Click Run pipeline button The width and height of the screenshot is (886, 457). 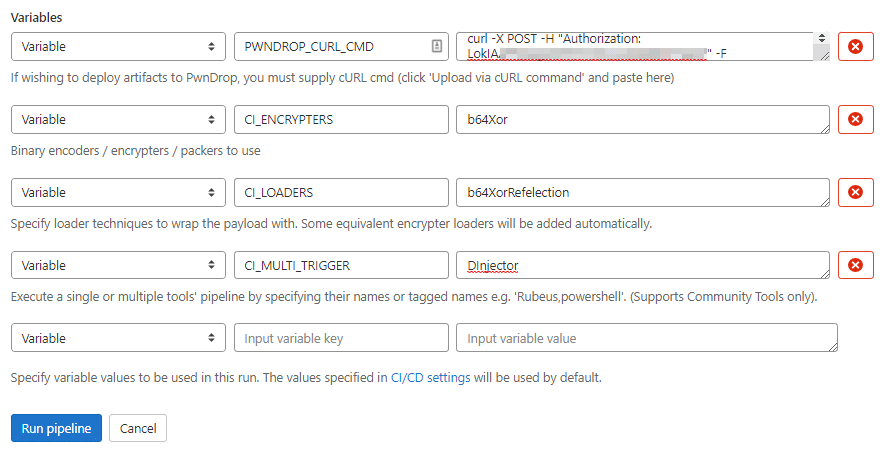(x=56, y=428)
